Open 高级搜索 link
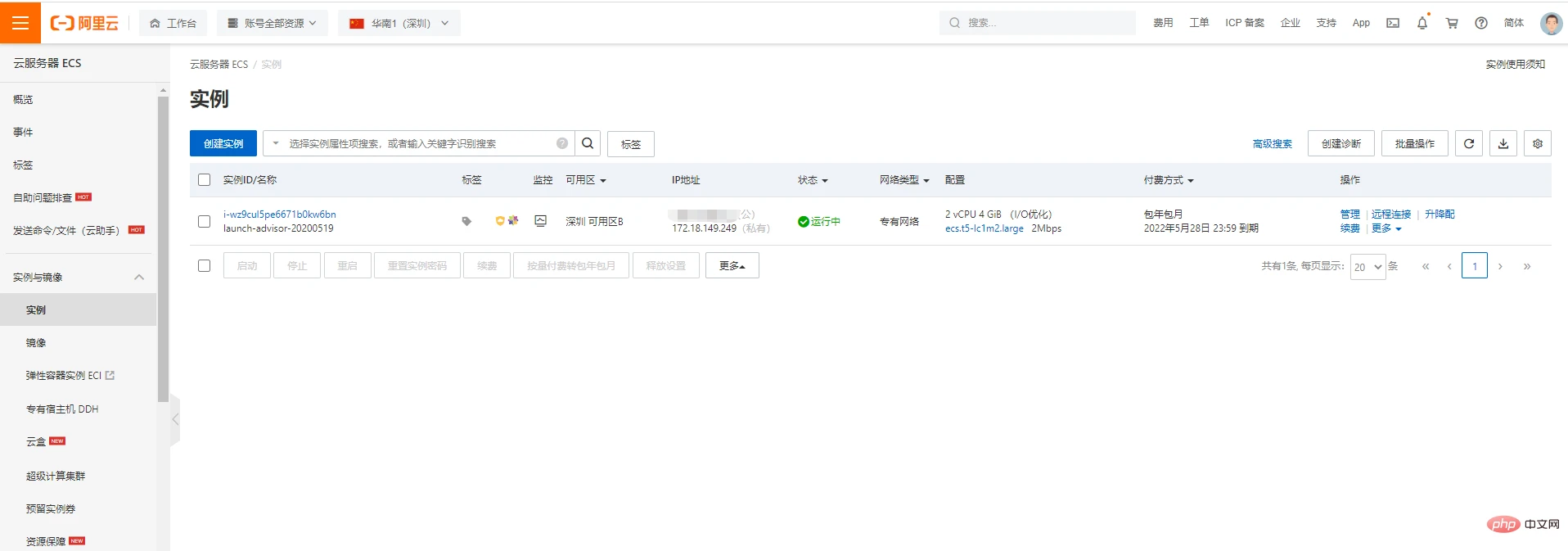The height and width of the screenshot is (551, 1568). [x=1272, y=144]
